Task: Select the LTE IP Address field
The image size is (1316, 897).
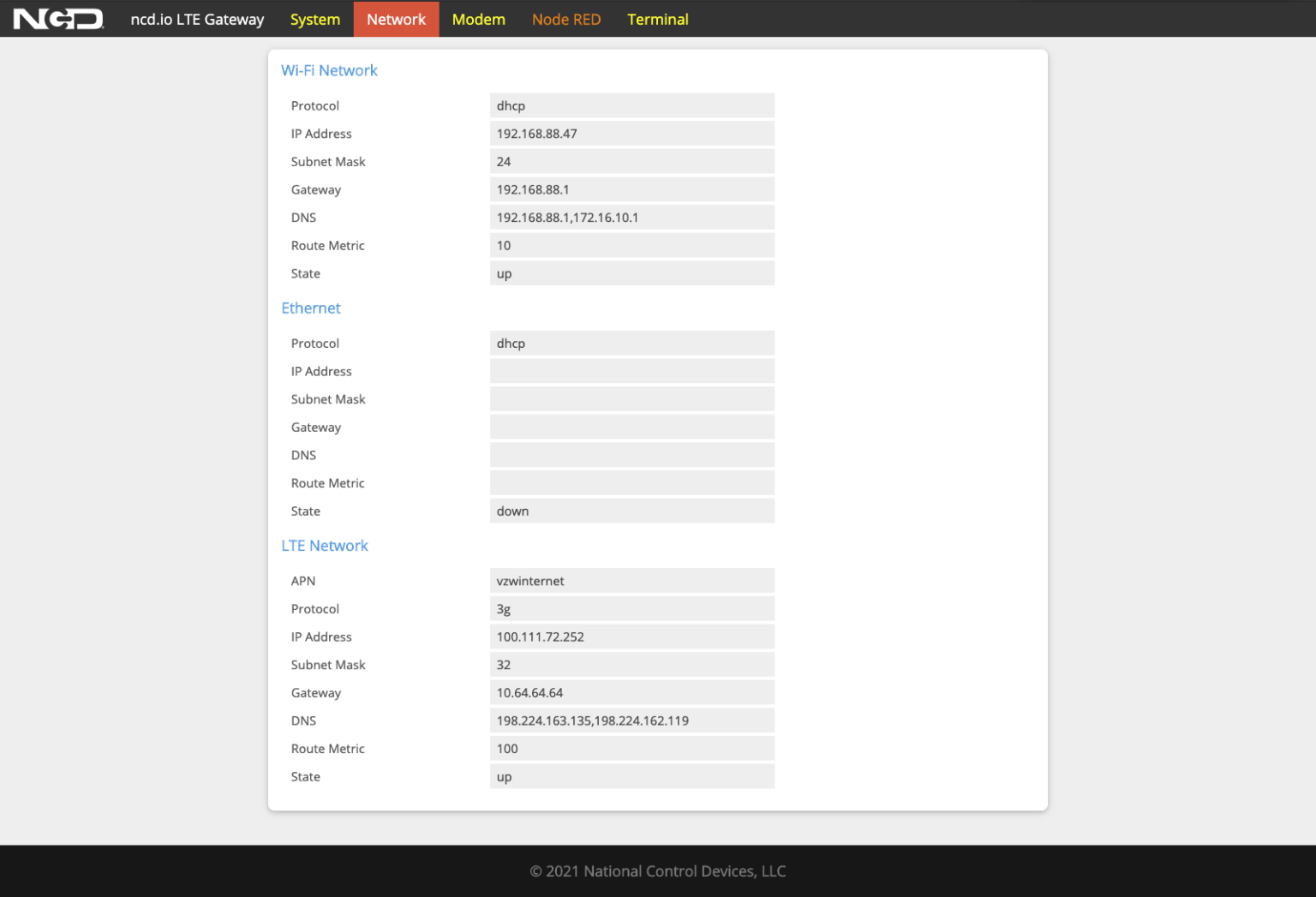Action: click(x=631, y=637)
